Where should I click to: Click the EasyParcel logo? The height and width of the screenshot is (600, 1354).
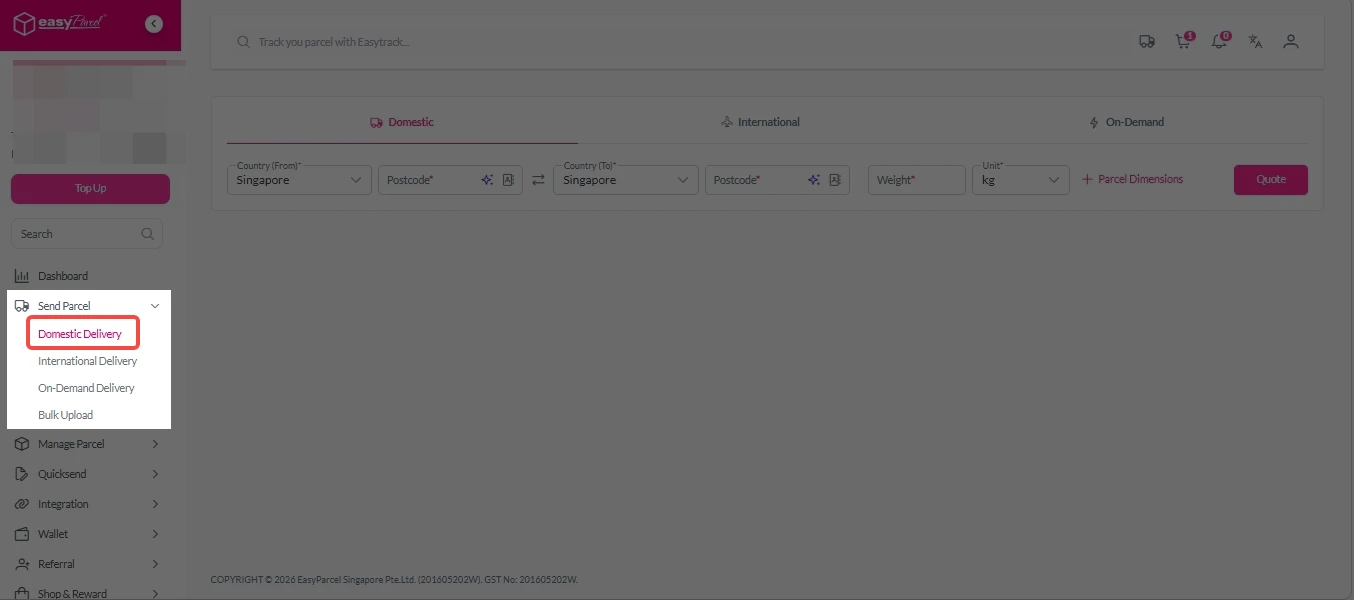click(x=60, y=22)
